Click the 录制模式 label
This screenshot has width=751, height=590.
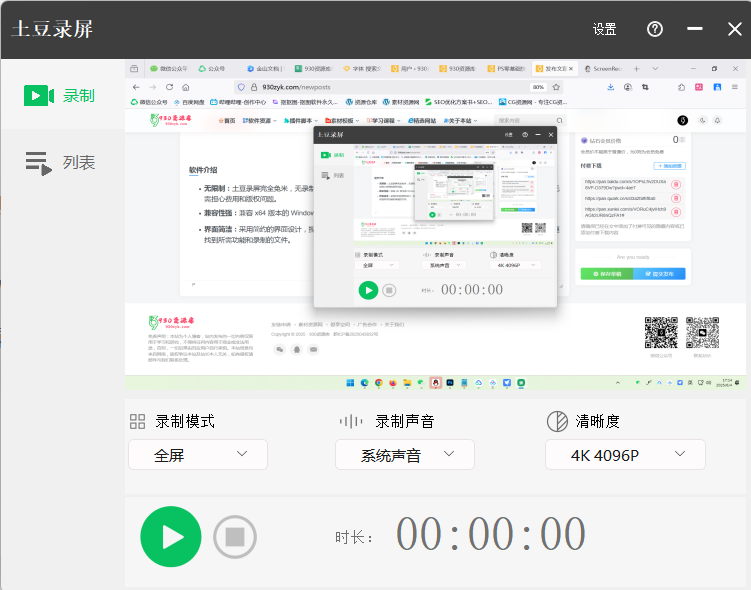tap(185, 421)
